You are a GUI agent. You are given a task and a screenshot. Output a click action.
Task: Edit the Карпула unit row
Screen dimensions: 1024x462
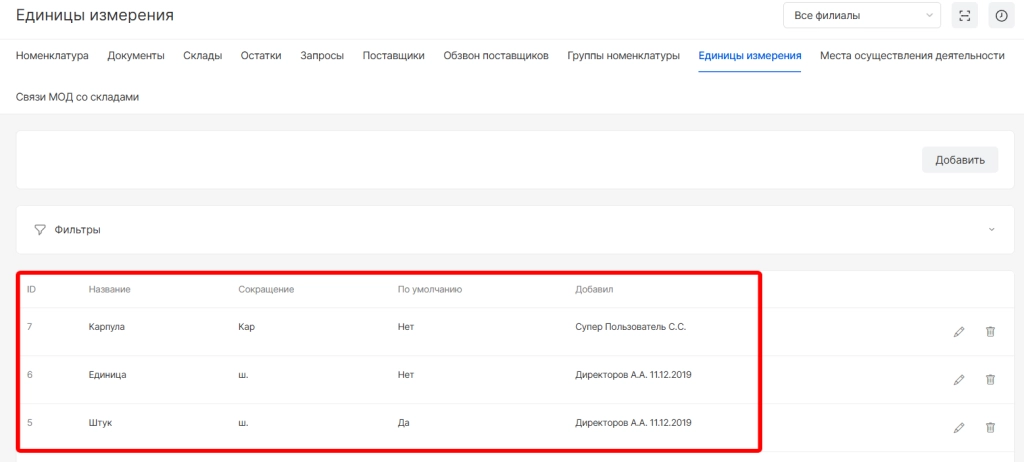click(958, 332)
